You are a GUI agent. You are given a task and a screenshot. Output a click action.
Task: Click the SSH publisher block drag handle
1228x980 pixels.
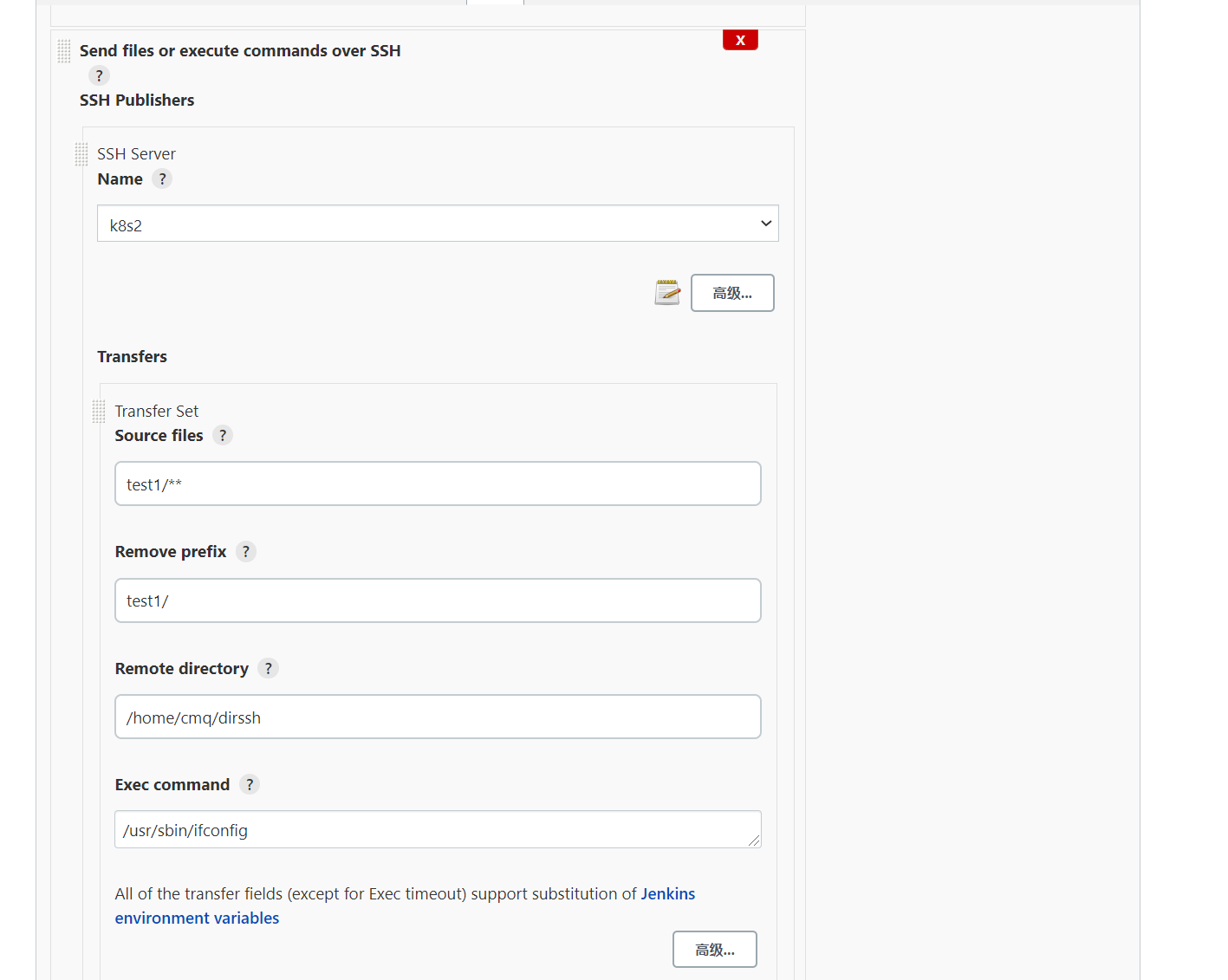[63, 50]
